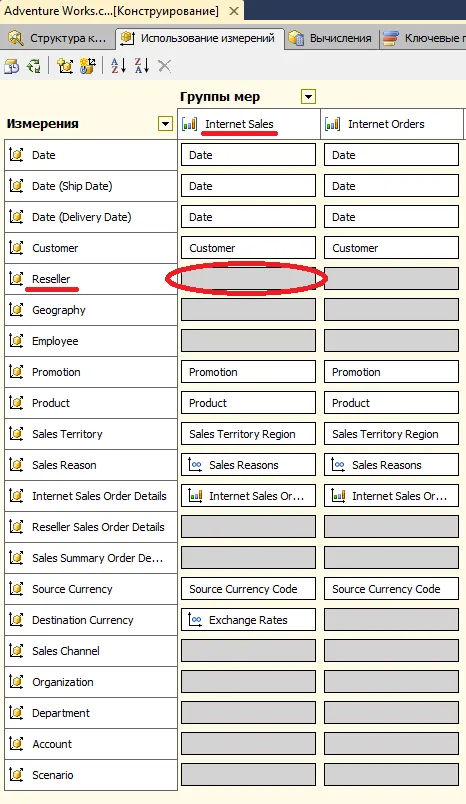Screen dimensions: 466x804
Task: Click Sales Reasons cell under Internet Orders
Action: (391, 465)
